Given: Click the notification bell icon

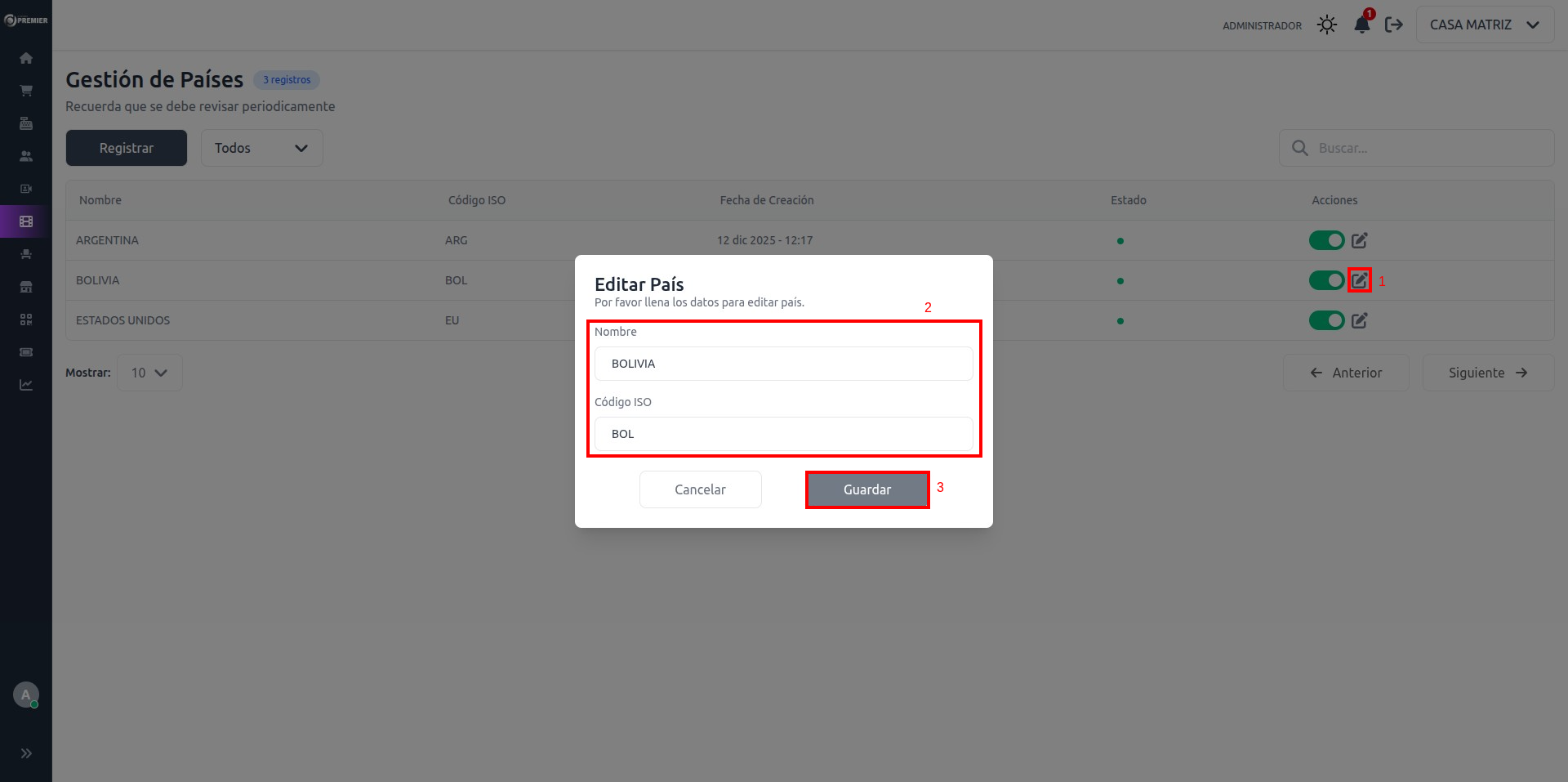Looking at the screenshot, I should pos(1361,25).
